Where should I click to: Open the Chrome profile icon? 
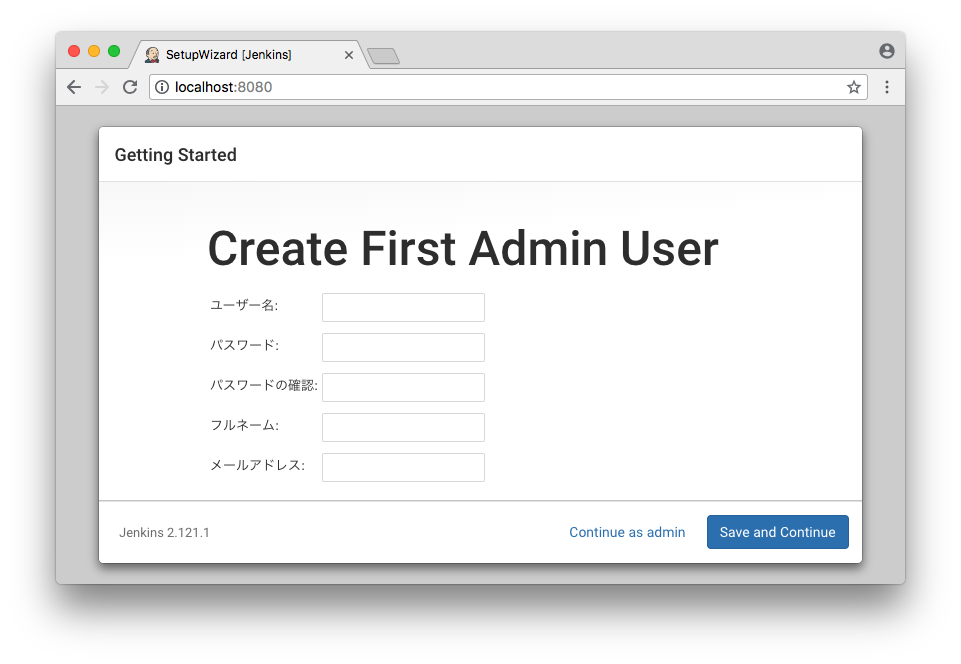tap(886, 51)
